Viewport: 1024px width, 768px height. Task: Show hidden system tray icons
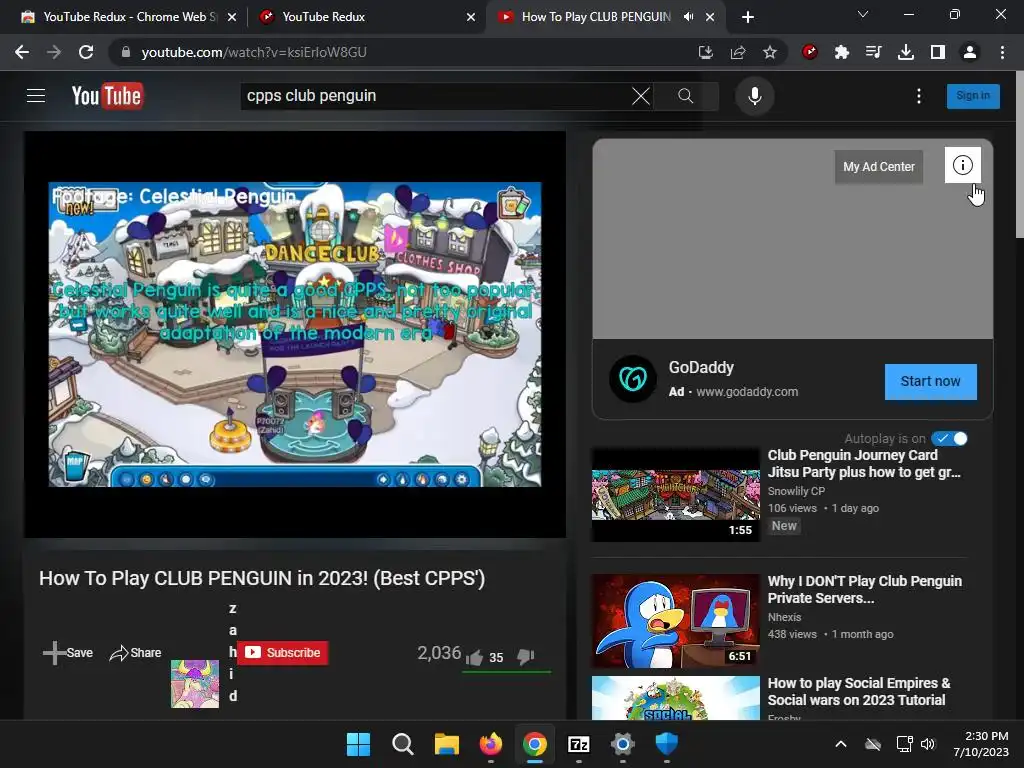[841, 744]
